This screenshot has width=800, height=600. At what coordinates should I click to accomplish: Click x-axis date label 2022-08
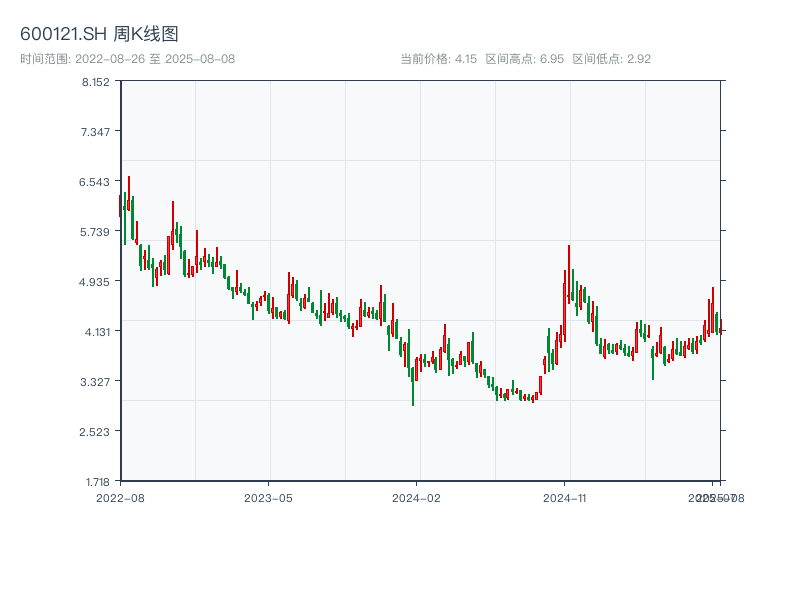tap(120, 498)
